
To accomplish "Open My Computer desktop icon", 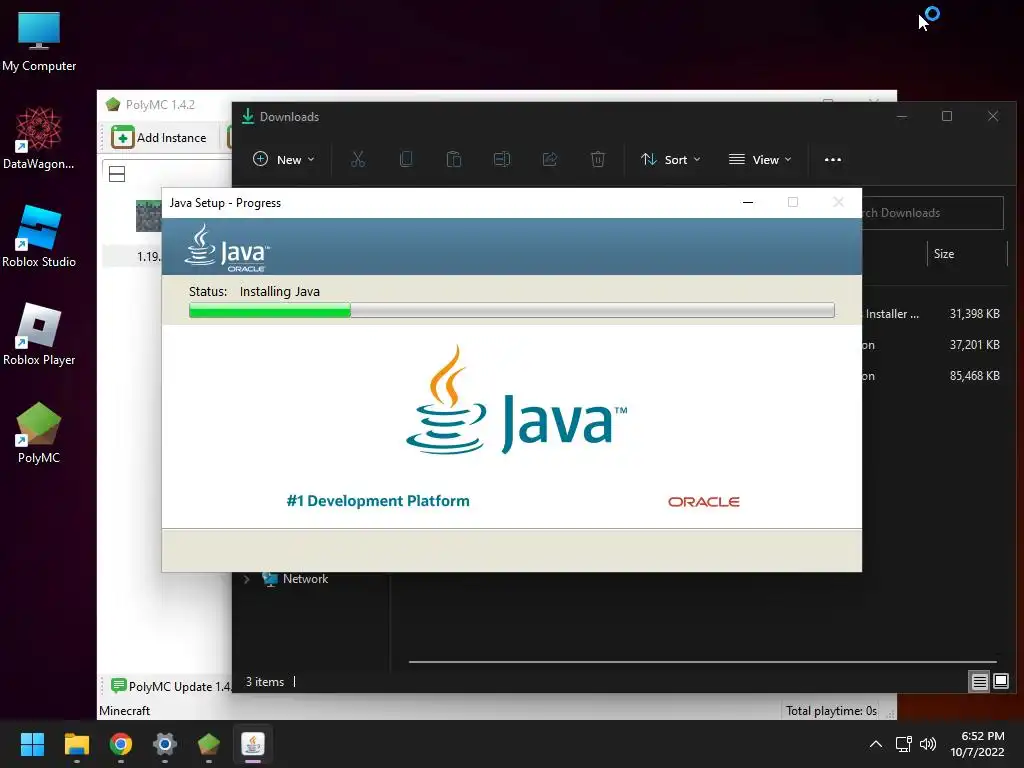I will (39, 40).
